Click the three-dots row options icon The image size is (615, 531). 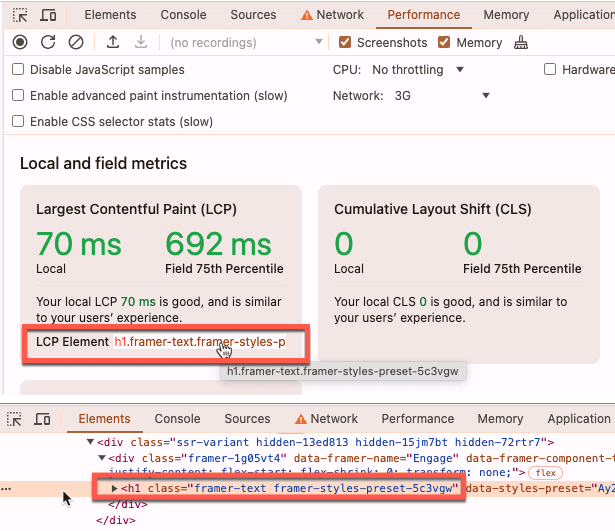(x=6, y=489)
